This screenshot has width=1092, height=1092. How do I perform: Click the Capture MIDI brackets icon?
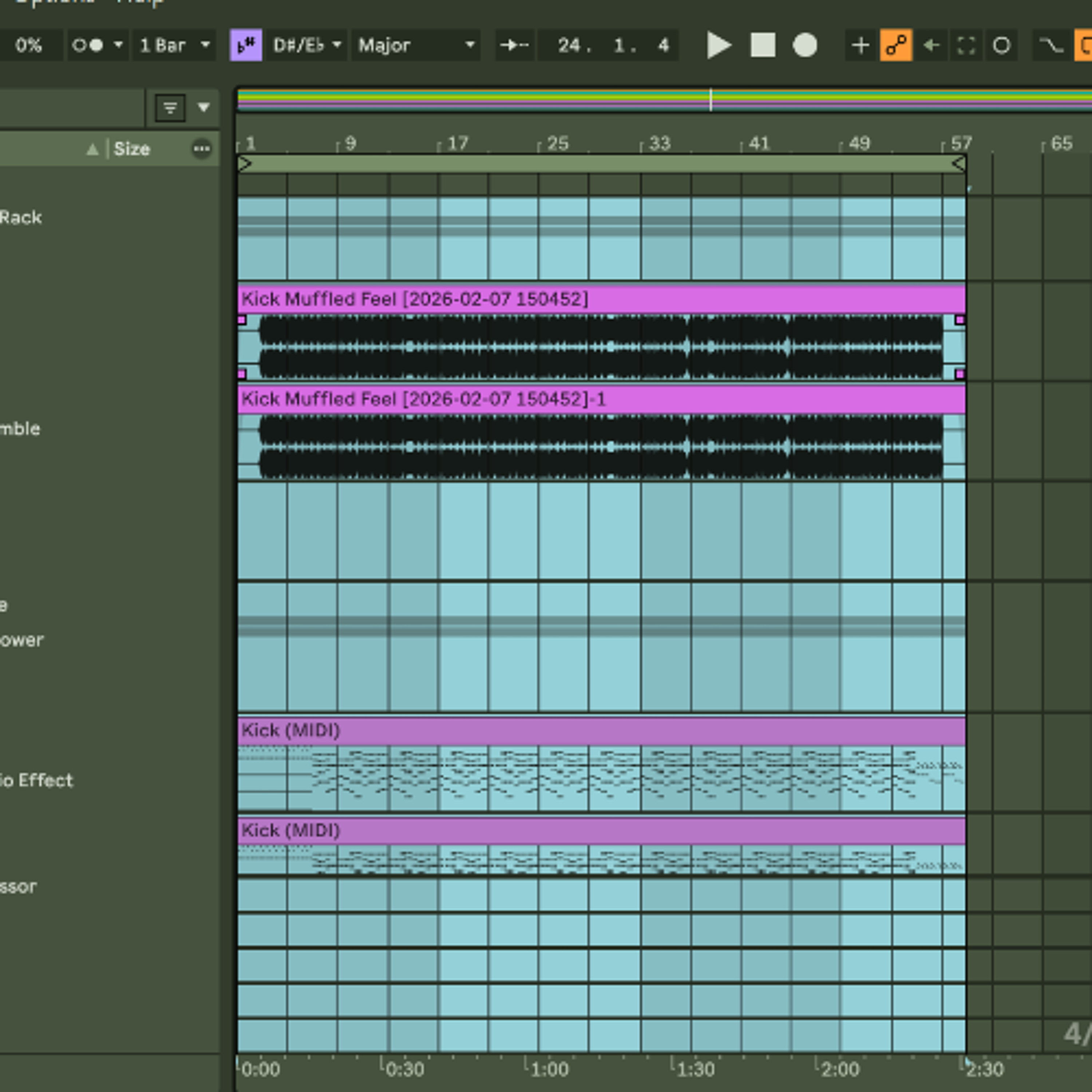[x=966, y=45]
